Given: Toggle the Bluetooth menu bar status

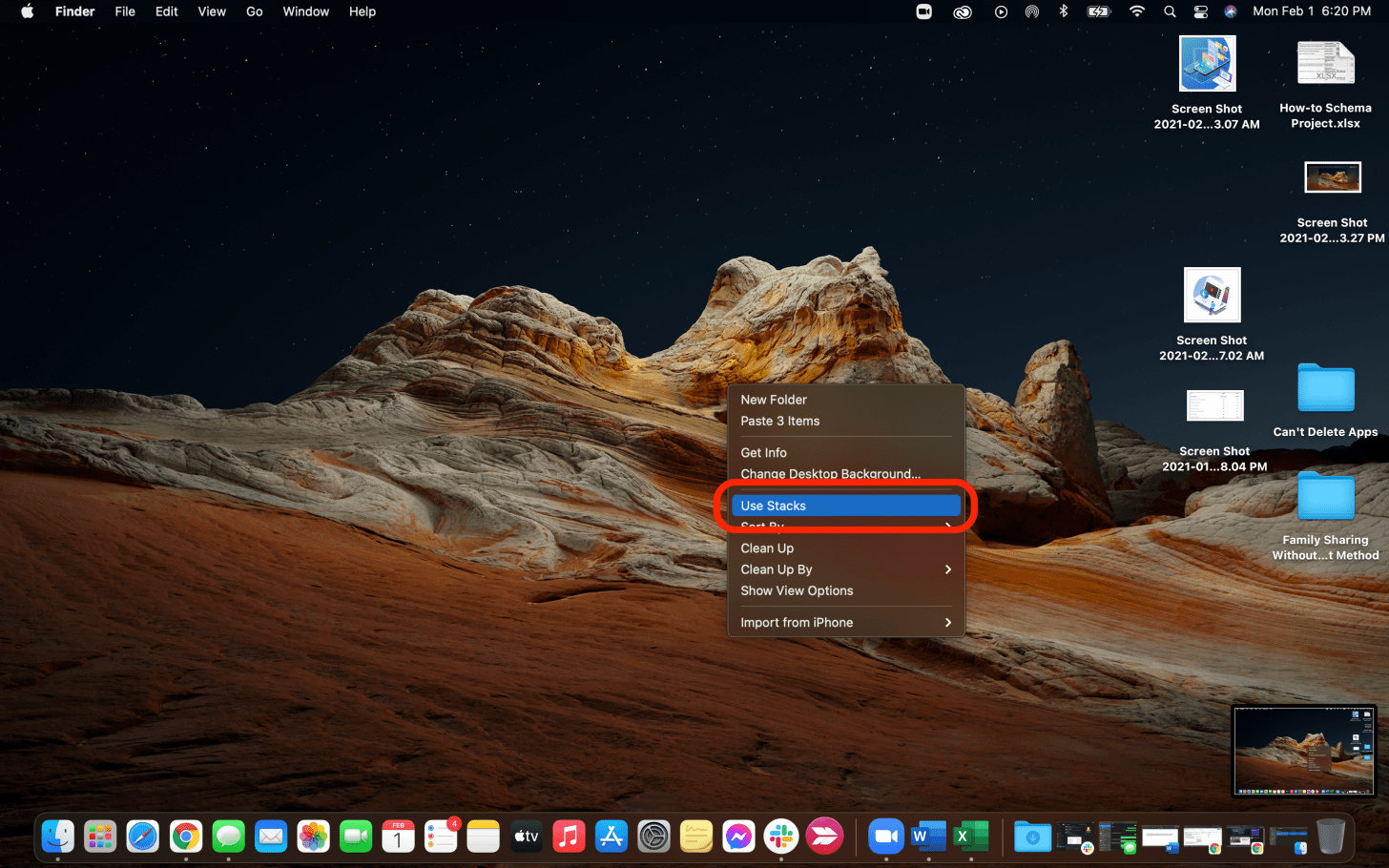Looking at the screenshot, I should pos(1063,11).
